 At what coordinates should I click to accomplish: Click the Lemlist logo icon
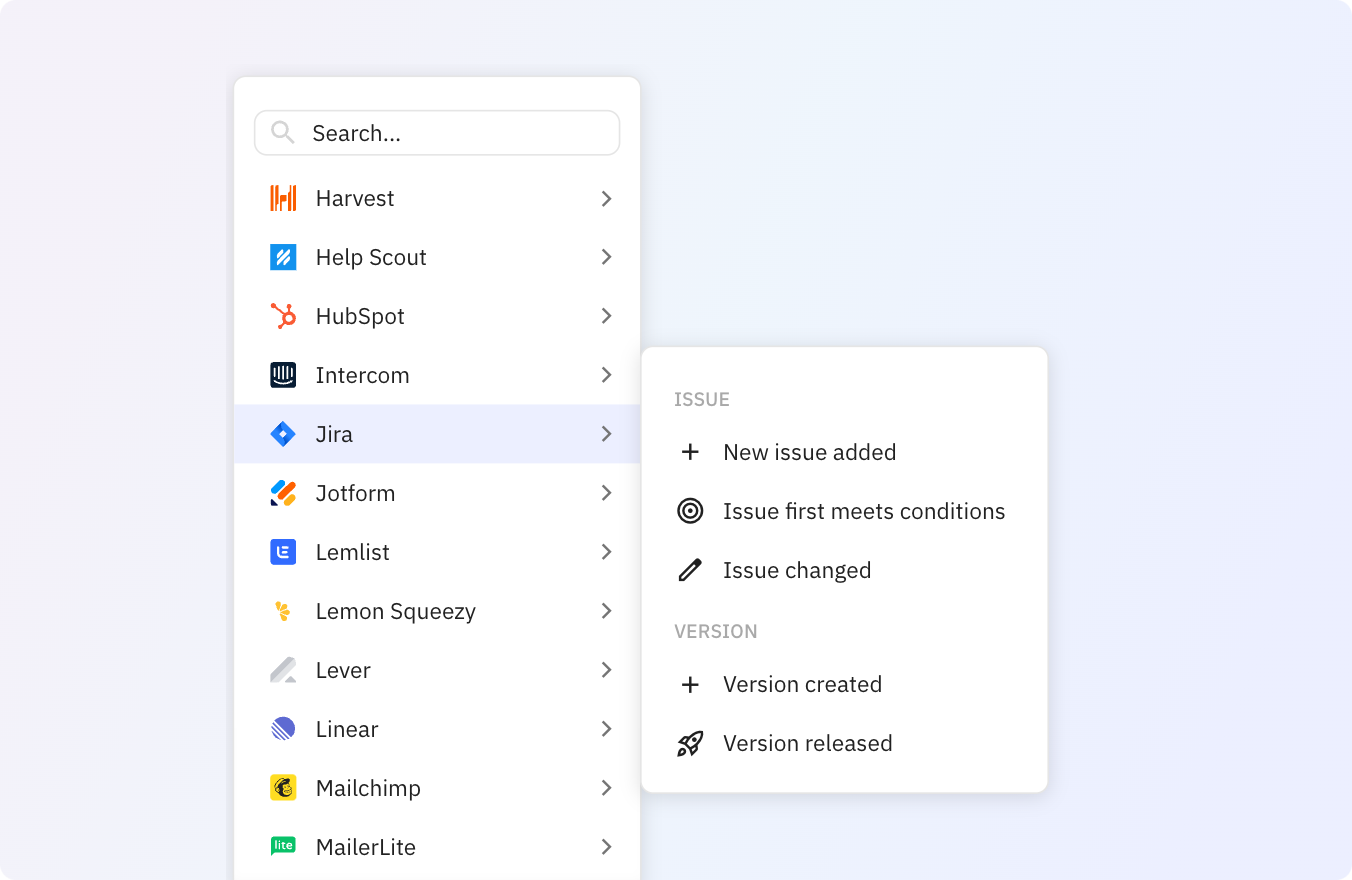(x=283, y=552)
